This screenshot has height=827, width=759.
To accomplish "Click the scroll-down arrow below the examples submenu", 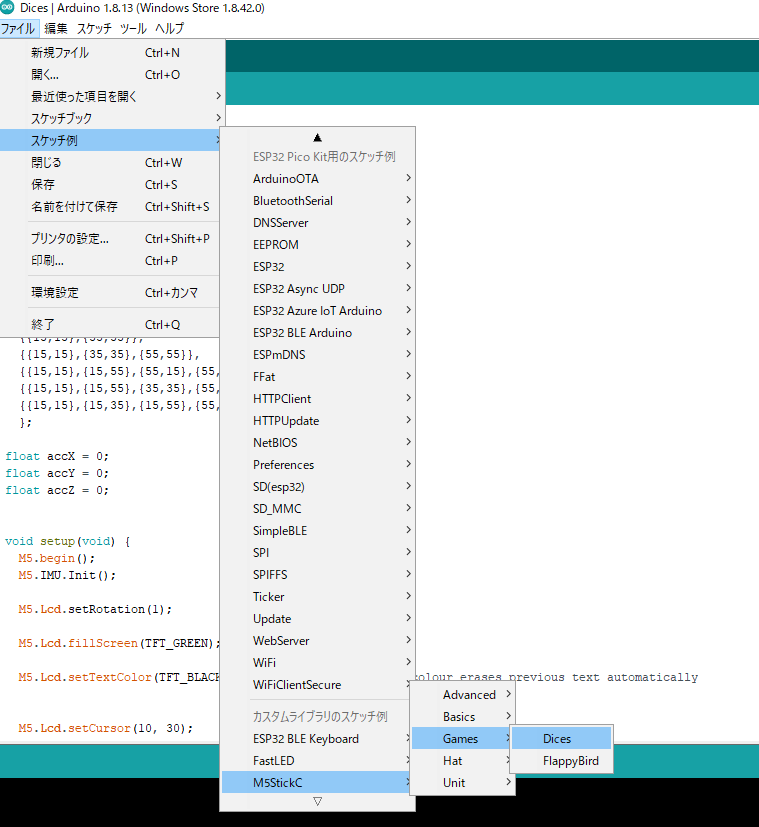I will (317, 802).
